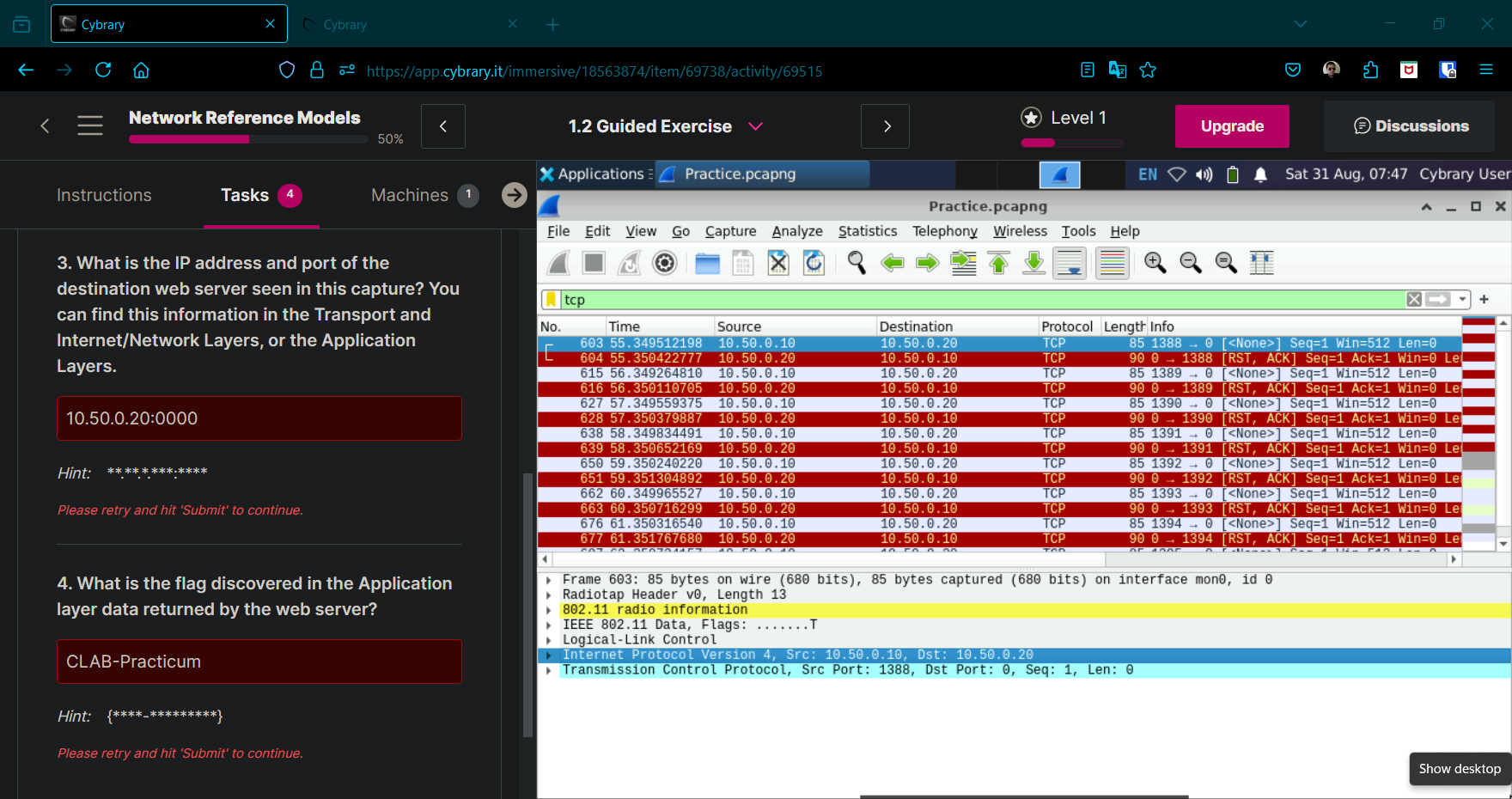1512x799 pixels.
Task: Go to the first packet
Action: coord(999,263)
